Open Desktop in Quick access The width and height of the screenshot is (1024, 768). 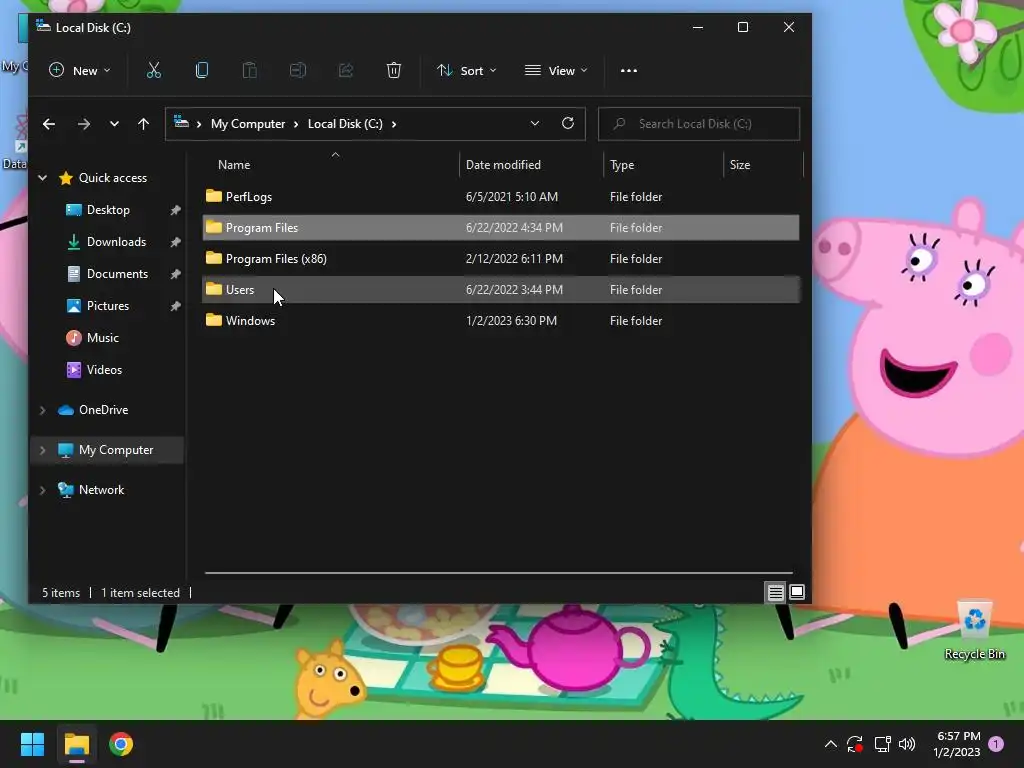pos(108,210)
